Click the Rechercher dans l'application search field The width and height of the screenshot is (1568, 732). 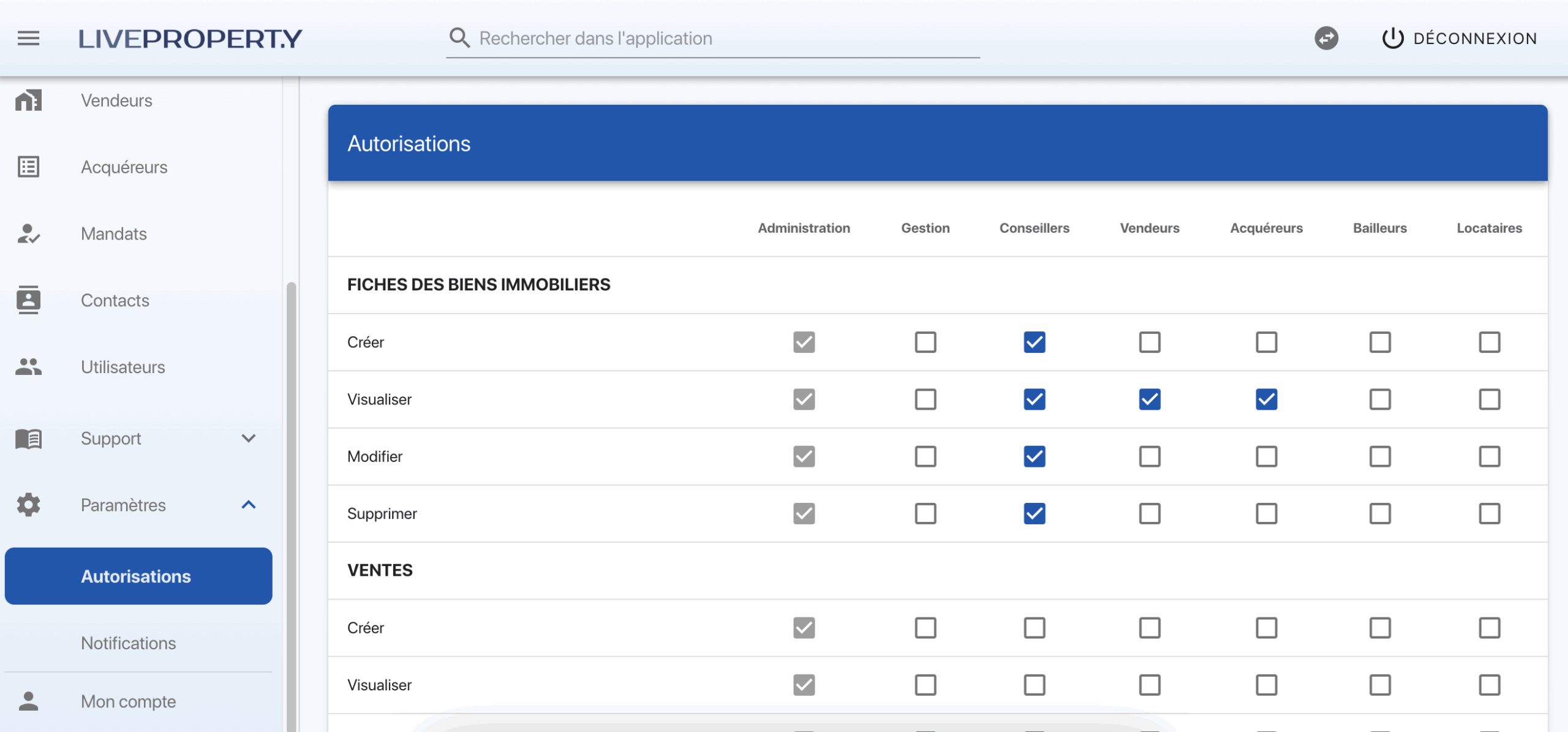tap(723, 39)
